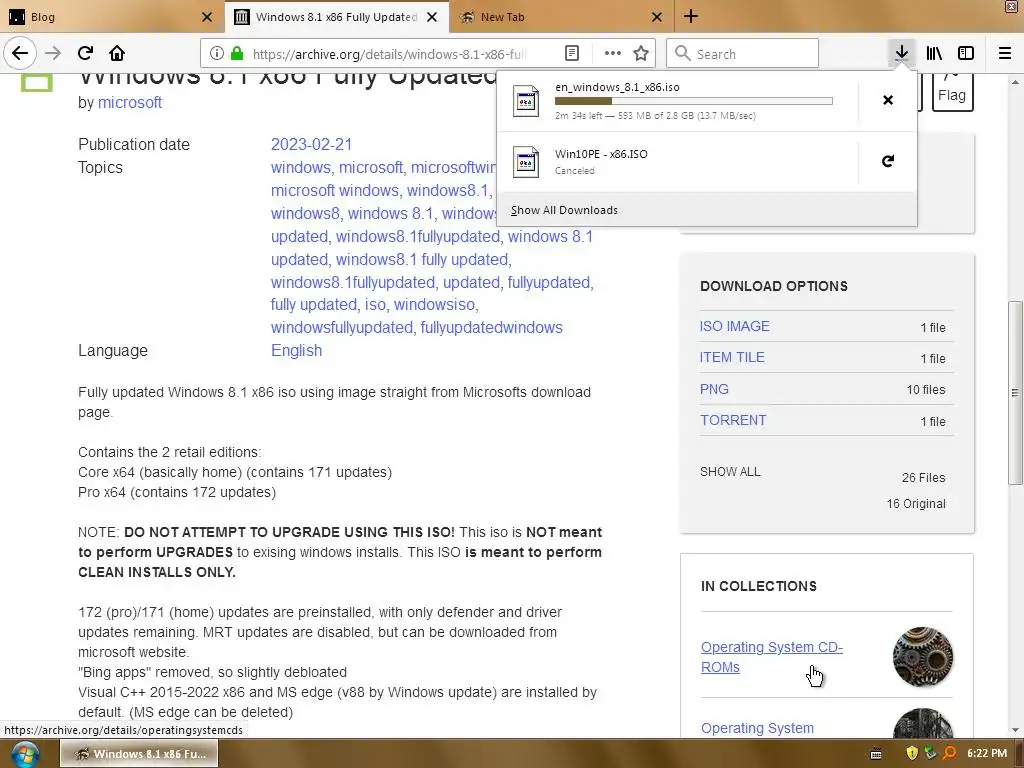This screenshot has width=1024, height=768.
Task: Toggle the downloads panel arrow button
Action: coord(901,53)
